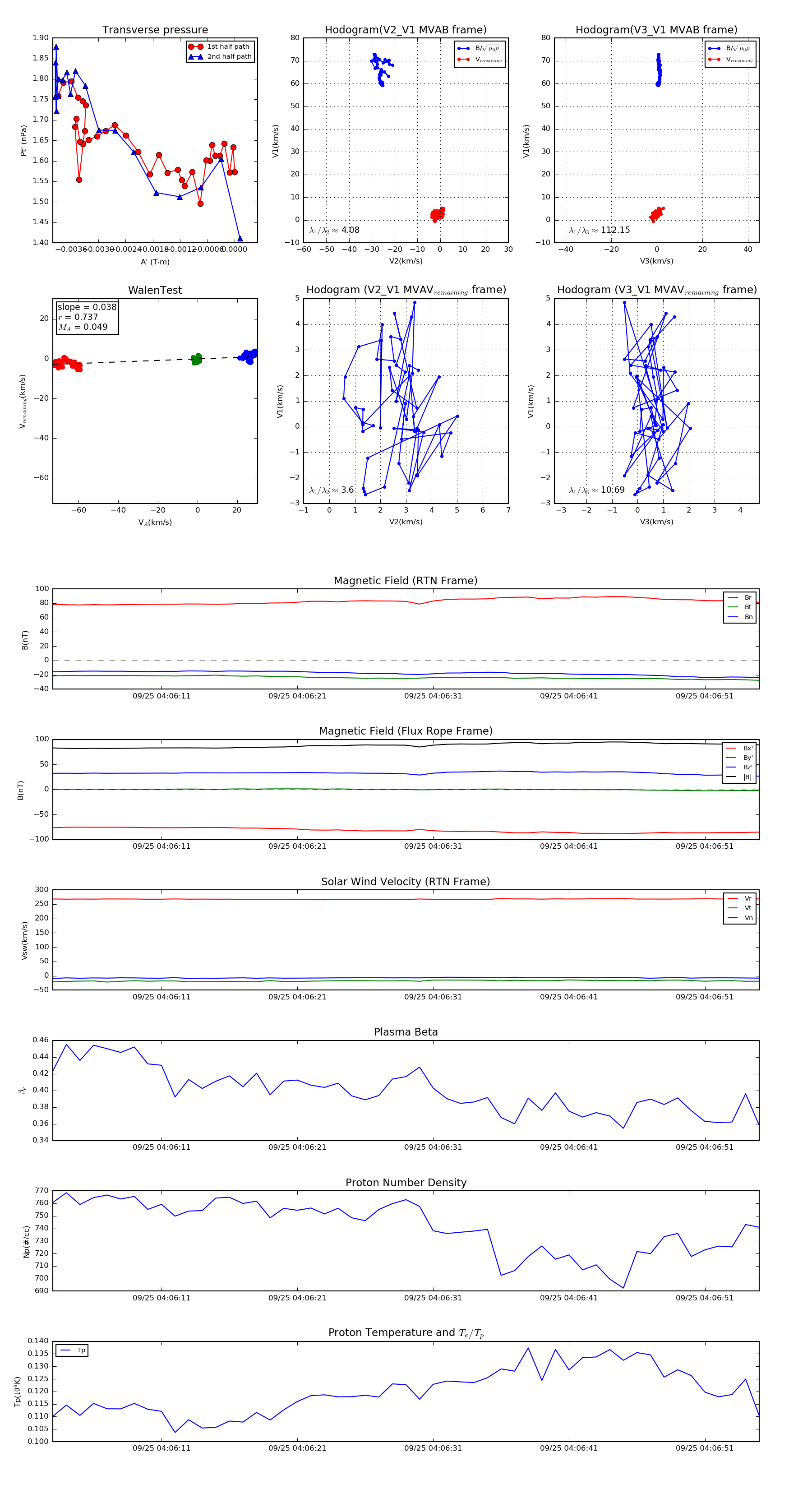Image resolution: width=812 pixels, height=1489 pixels.
Task: Click the 'slope = 0.038' annotation
Action: click(x=87, y=307)
